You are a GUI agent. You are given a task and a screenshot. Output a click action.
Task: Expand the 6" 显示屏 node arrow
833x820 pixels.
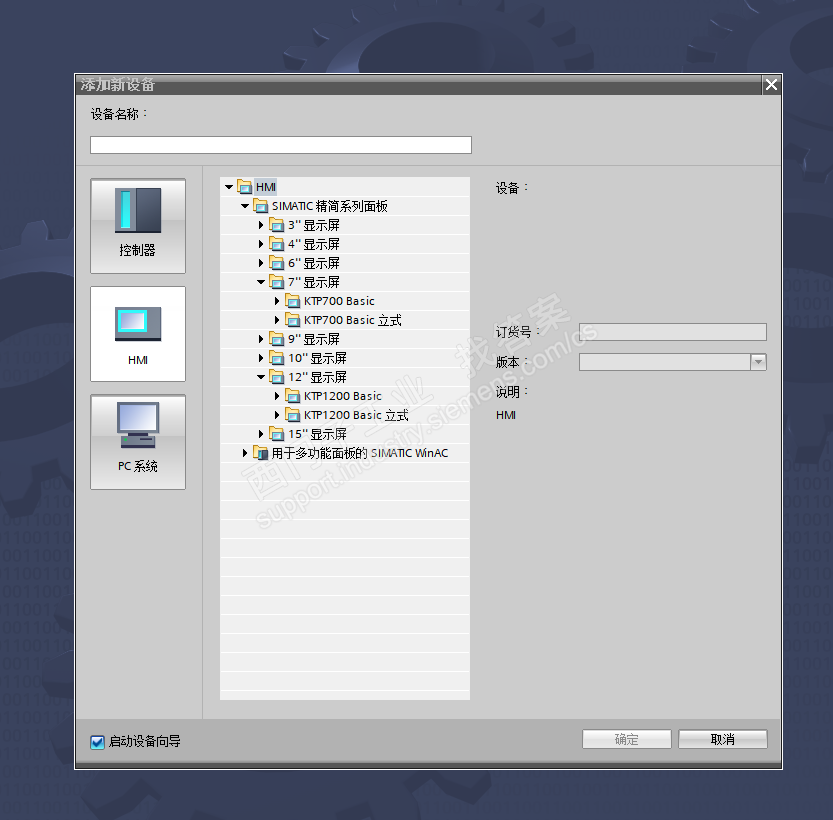click(261, 263)
